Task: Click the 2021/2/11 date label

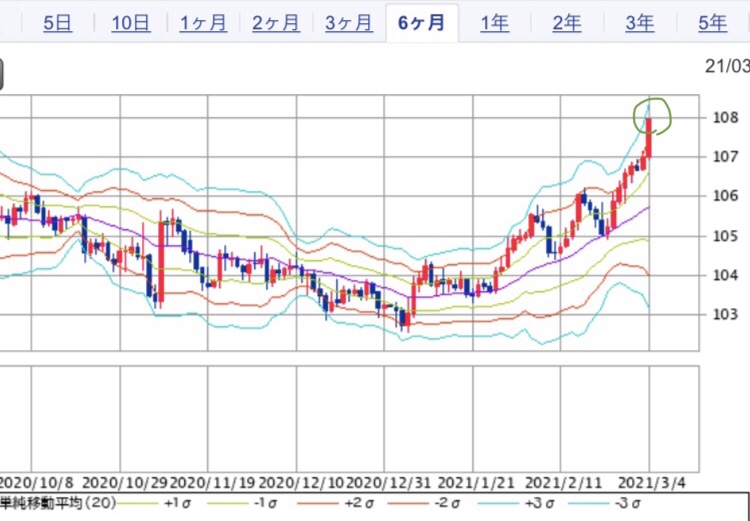Action: pyautogui.click(x=564, y=483)
